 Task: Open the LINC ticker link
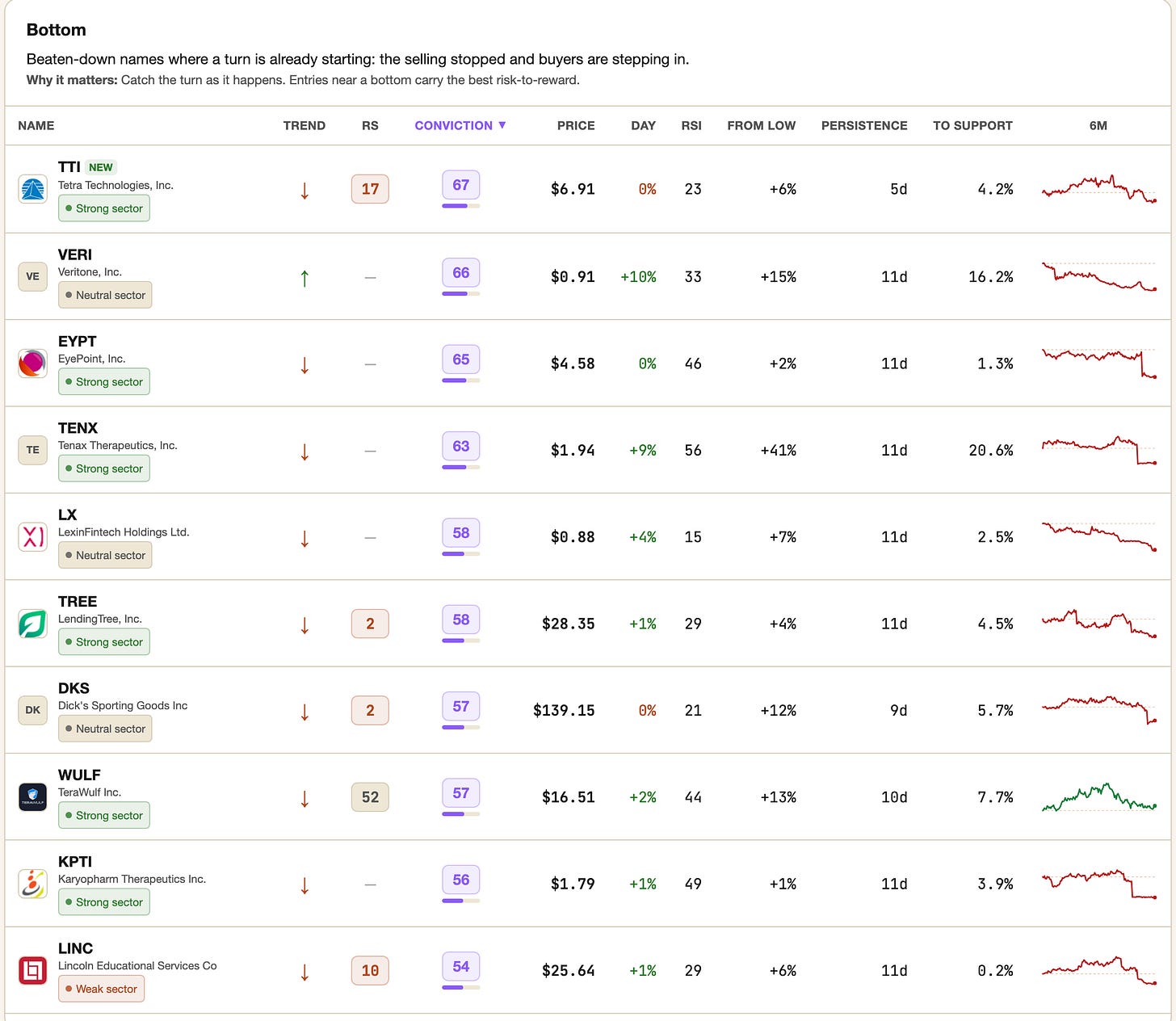point(76,948)
